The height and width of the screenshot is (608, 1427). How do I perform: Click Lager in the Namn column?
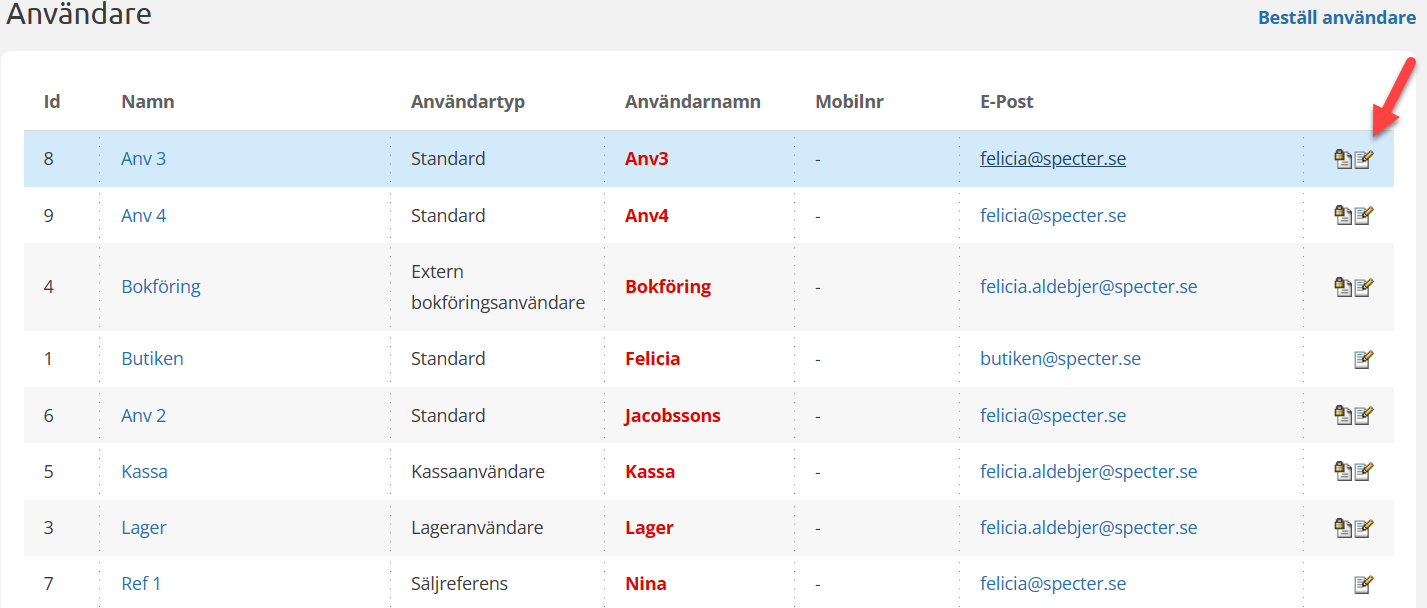[144, 527]
